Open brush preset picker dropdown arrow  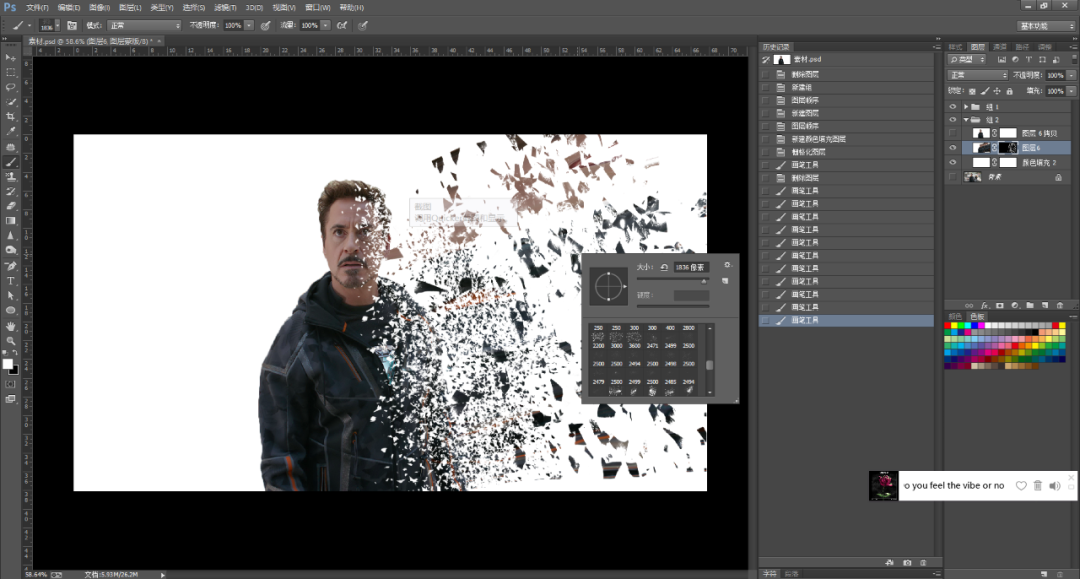click(58, 25)
